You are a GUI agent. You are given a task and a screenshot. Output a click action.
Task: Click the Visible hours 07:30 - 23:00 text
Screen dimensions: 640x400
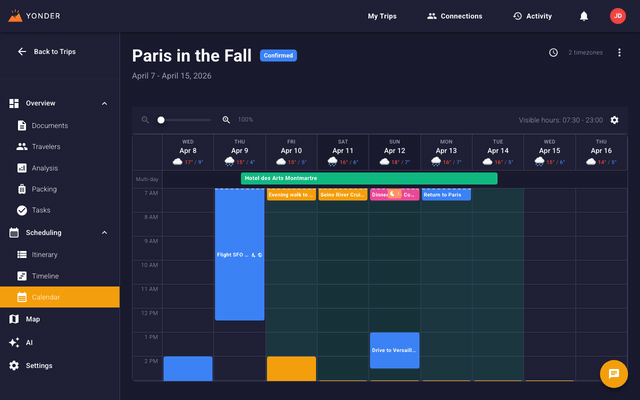click(x=560, y=120)
